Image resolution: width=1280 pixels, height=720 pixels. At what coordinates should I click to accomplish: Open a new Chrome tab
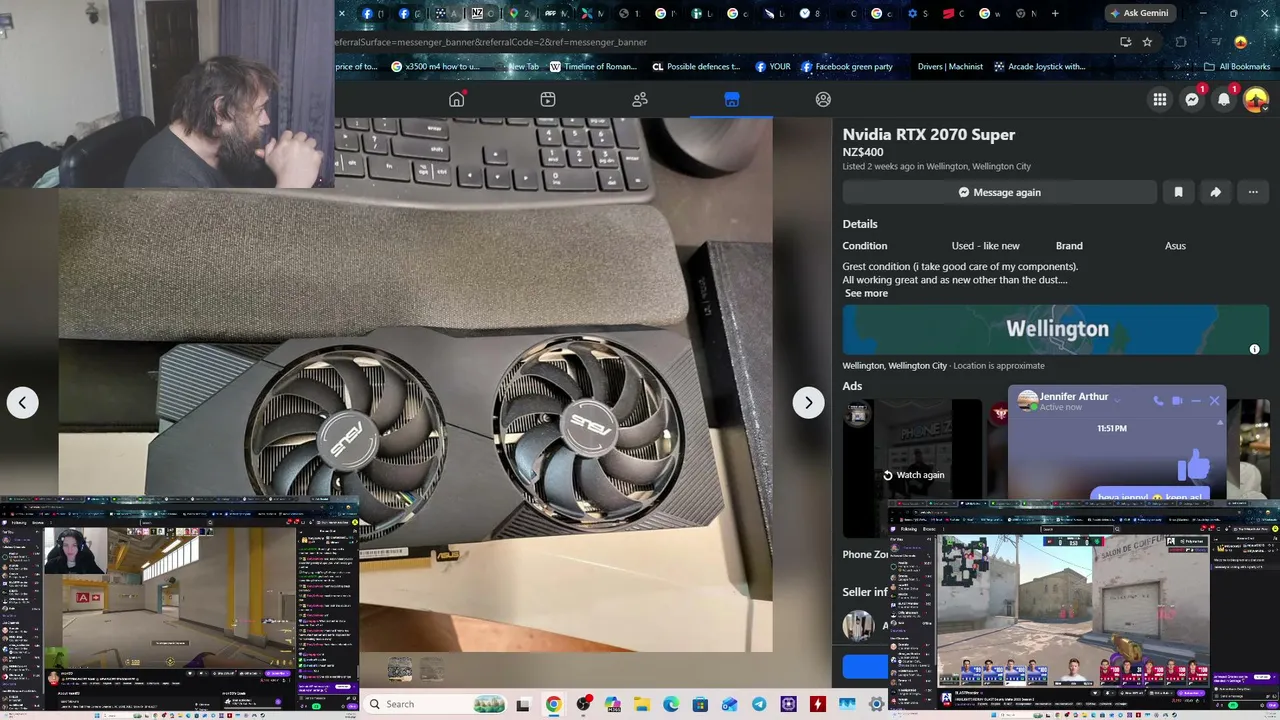pos(1055,13)
